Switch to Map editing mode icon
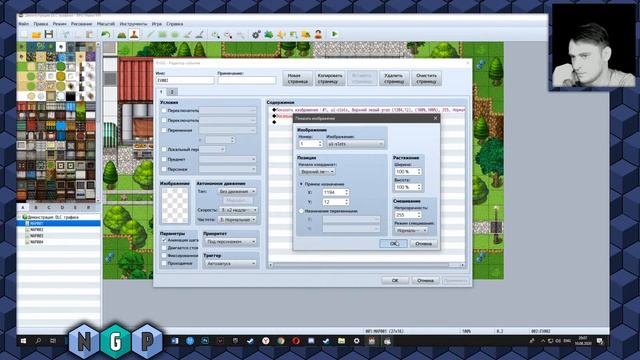This screenshot has height=360, width=640. pos(121,35)
